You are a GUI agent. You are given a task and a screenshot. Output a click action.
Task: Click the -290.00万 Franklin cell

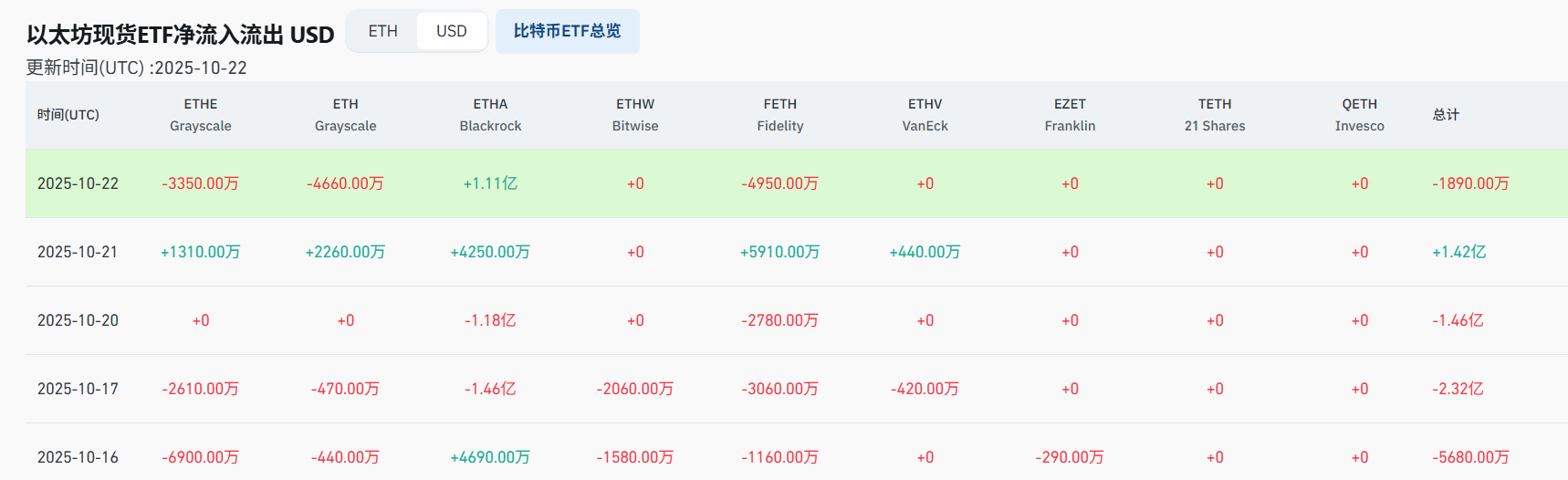click(x=1070, y=457)
